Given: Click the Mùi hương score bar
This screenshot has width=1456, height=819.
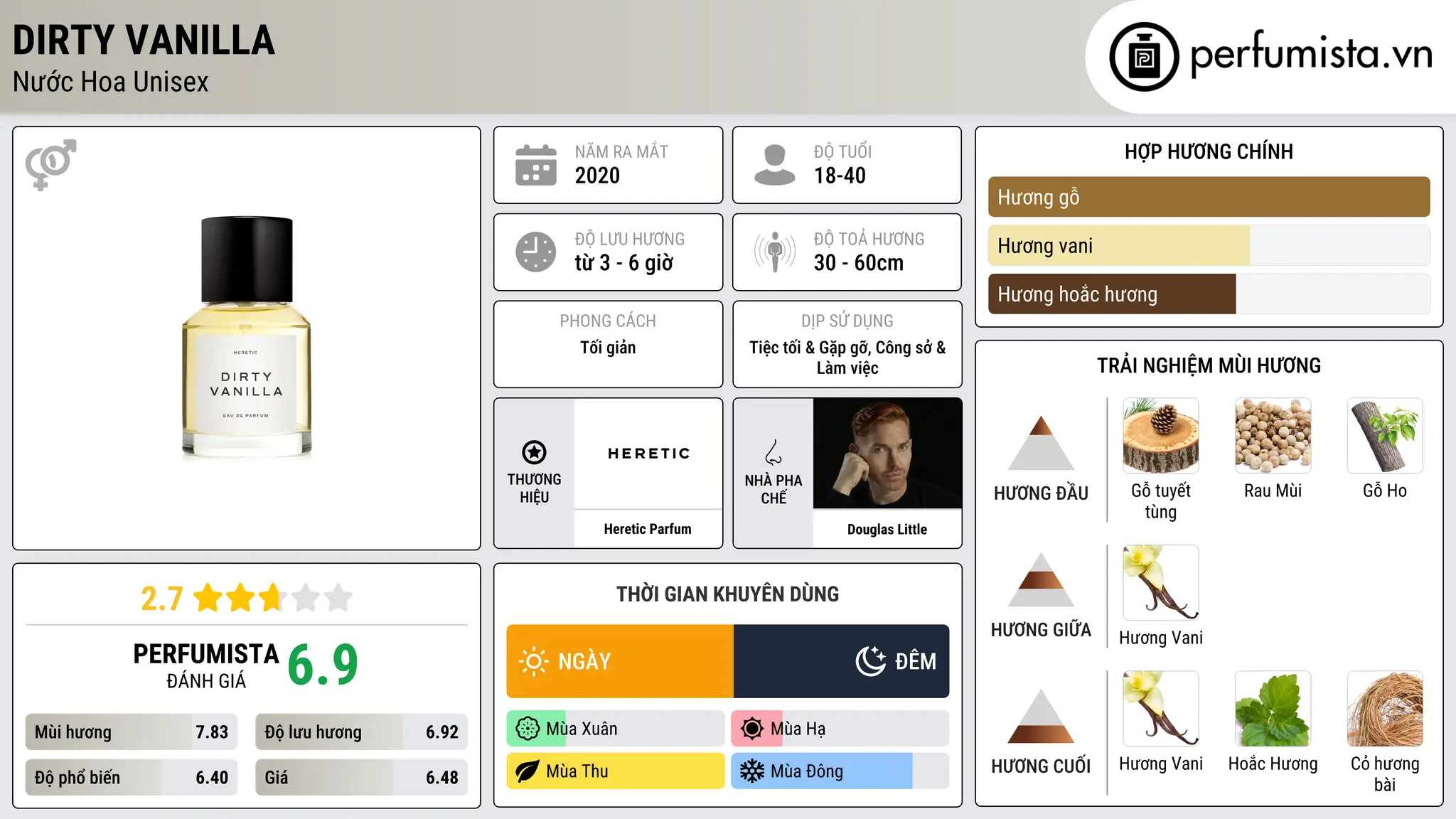Looking at the screenshot, I should 132,732.
